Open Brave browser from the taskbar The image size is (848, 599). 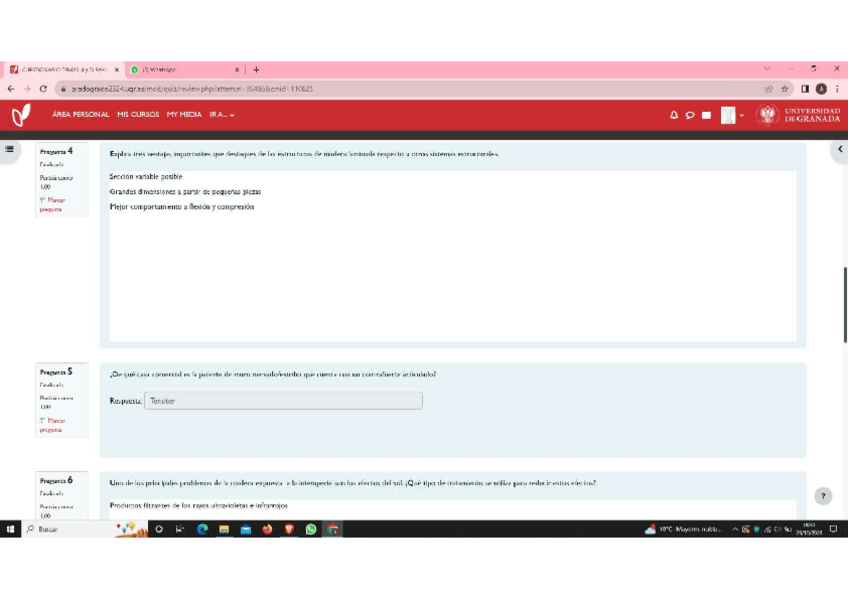pos(289,529)
